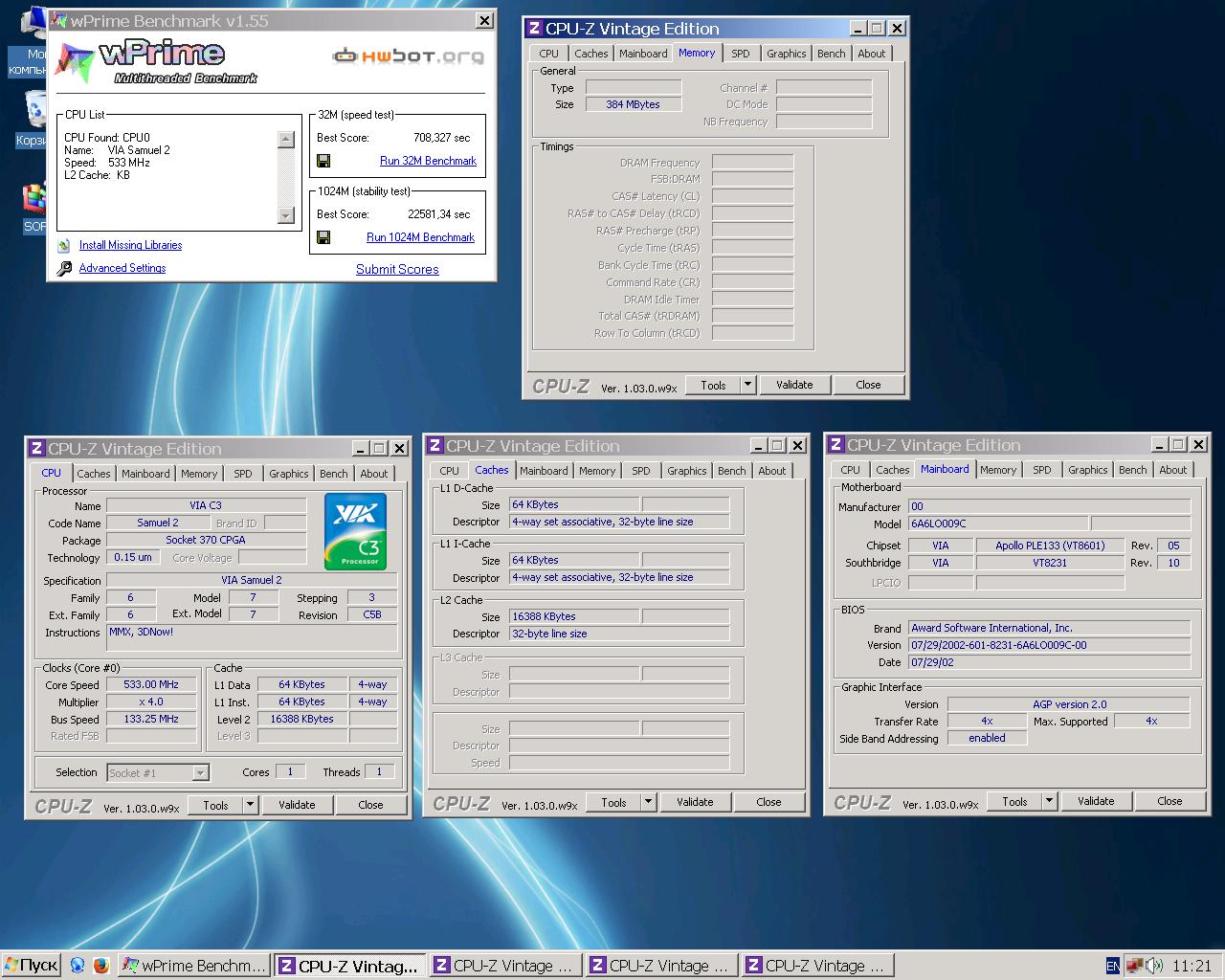
Task: Click the VIA C3 processor logo
Action: [x=355, y=531]
